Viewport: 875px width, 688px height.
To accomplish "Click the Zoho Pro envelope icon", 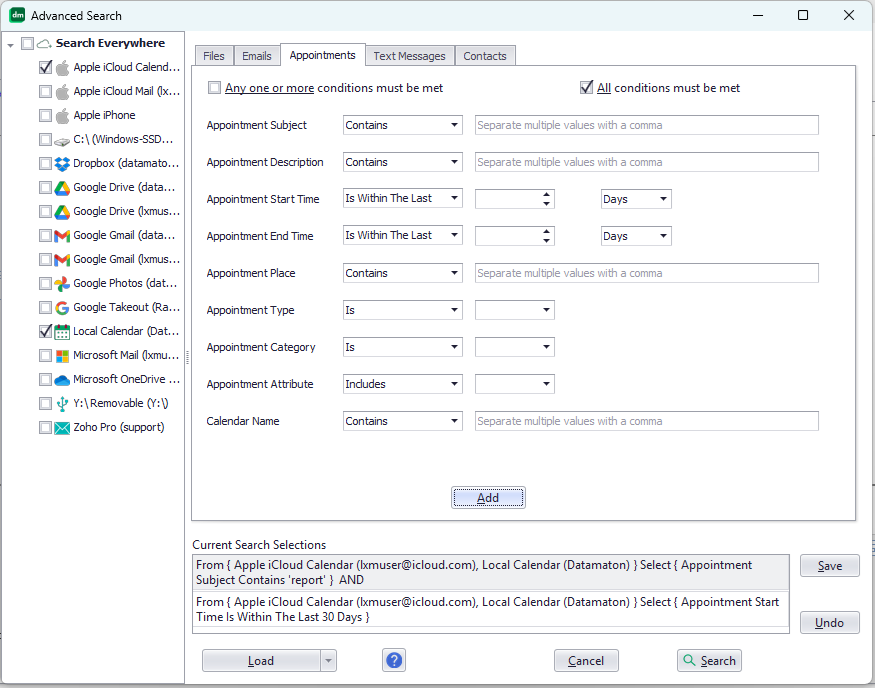I will [60, 427].
